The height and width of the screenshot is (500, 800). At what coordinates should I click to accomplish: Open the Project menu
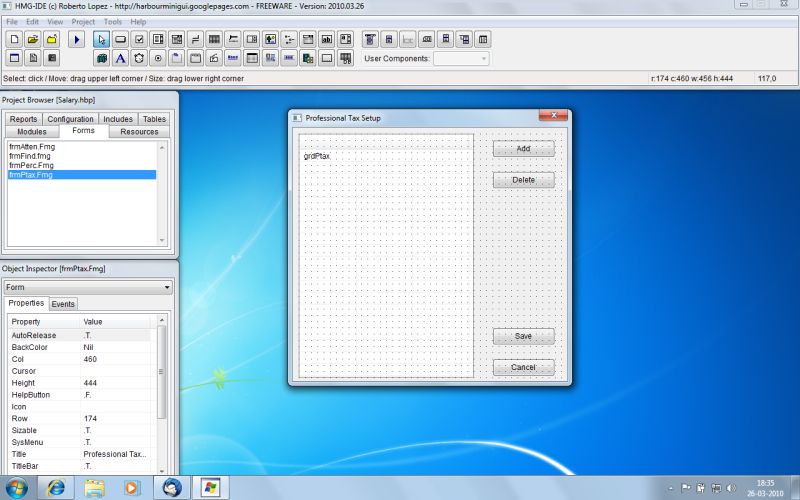click(x=83, y=22)
